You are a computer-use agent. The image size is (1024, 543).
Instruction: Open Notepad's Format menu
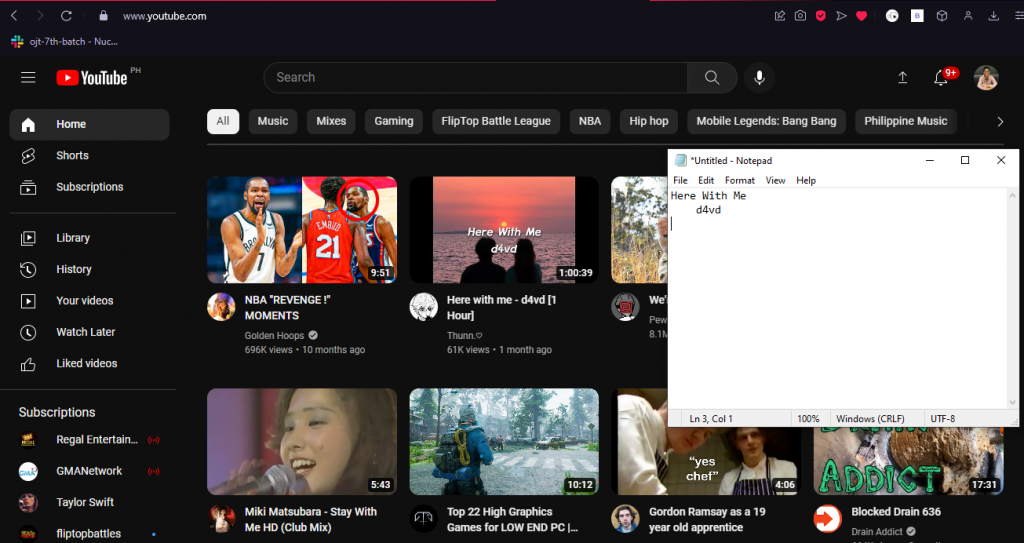tap(740, 180)
